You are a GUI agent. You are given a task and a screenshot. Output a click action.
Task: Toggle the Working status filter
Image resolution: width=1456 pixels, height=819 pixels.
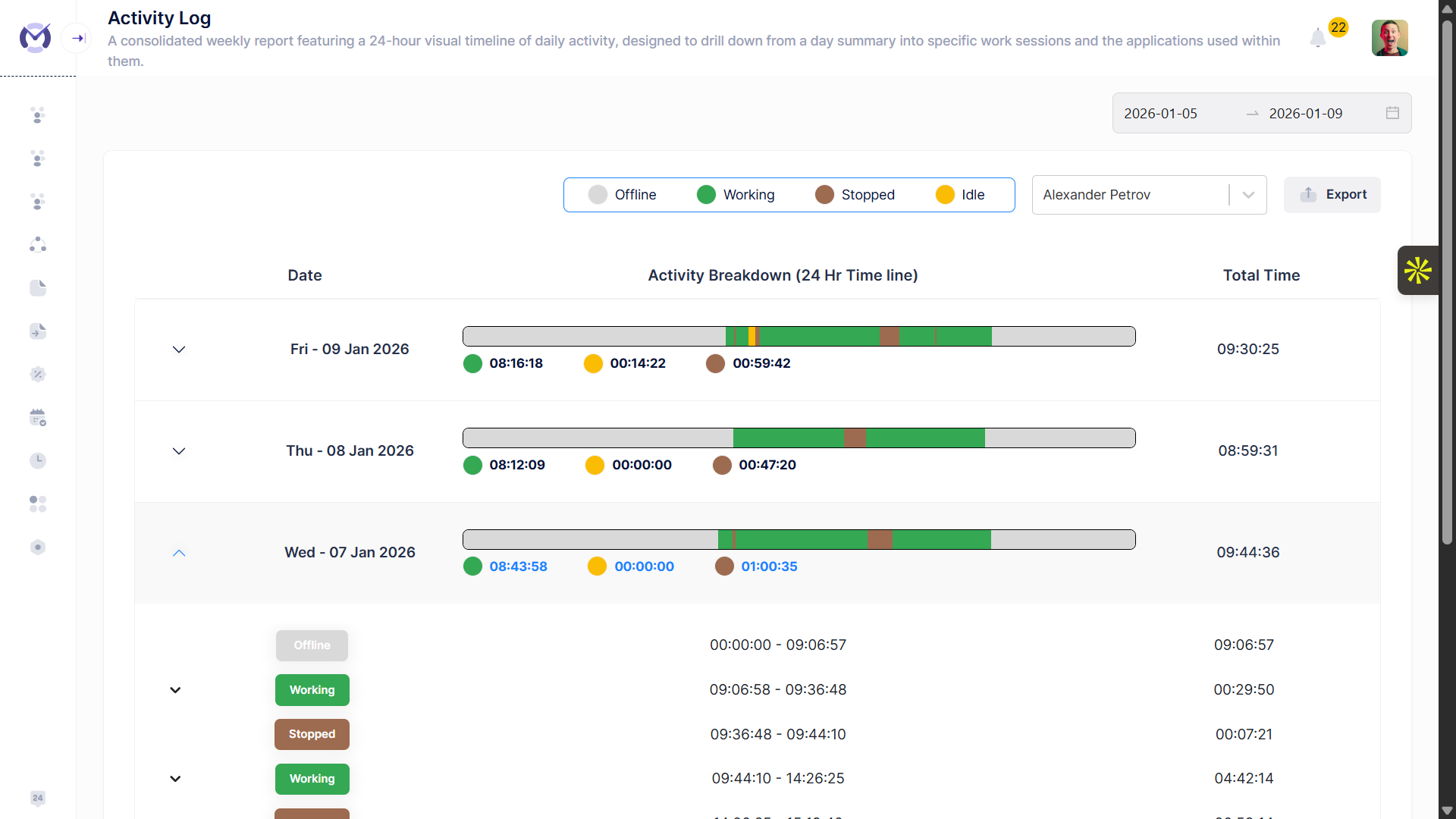pyautogui.click(x=736, y=195)
